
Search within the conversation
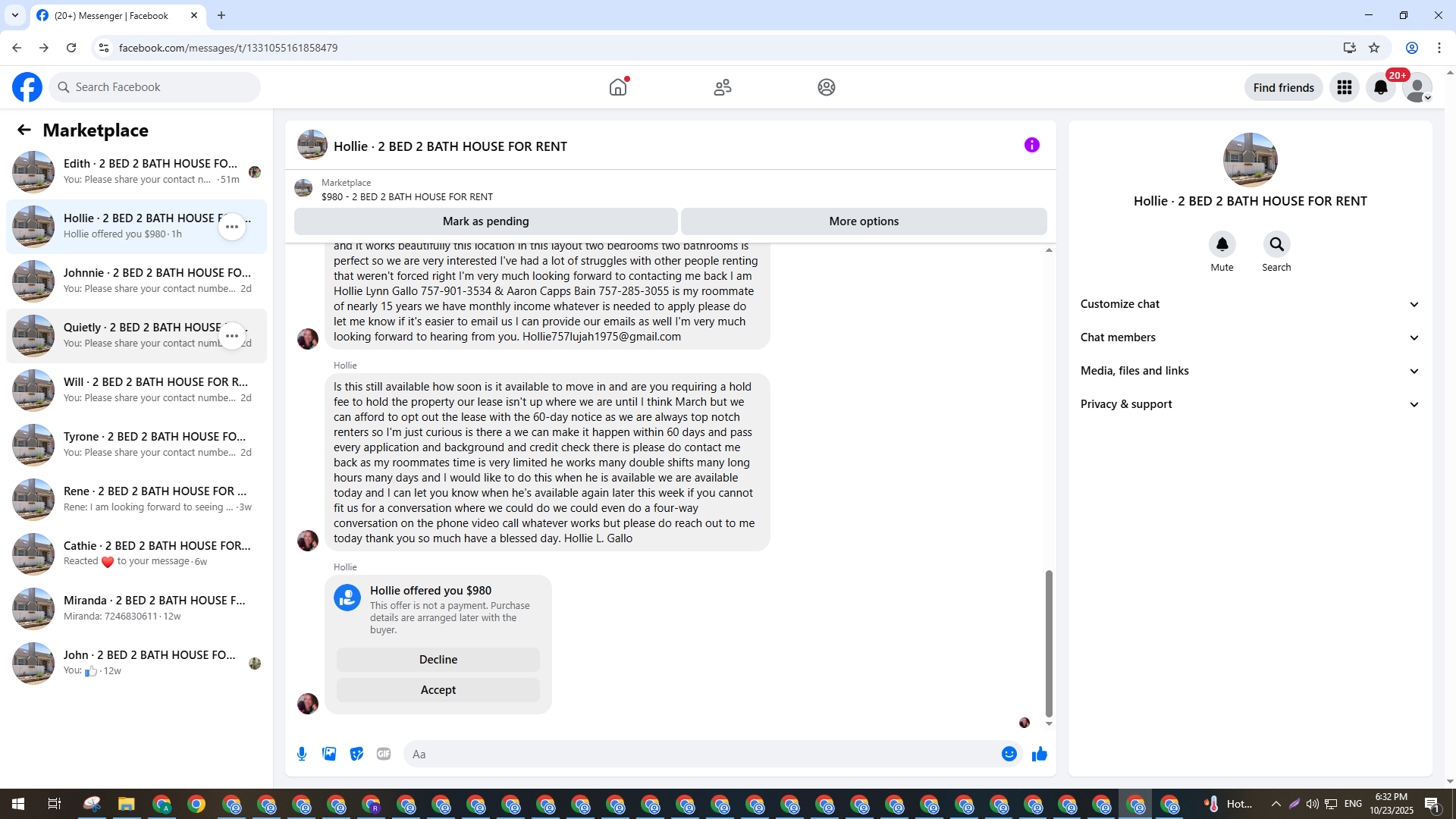click(1276, 244)
